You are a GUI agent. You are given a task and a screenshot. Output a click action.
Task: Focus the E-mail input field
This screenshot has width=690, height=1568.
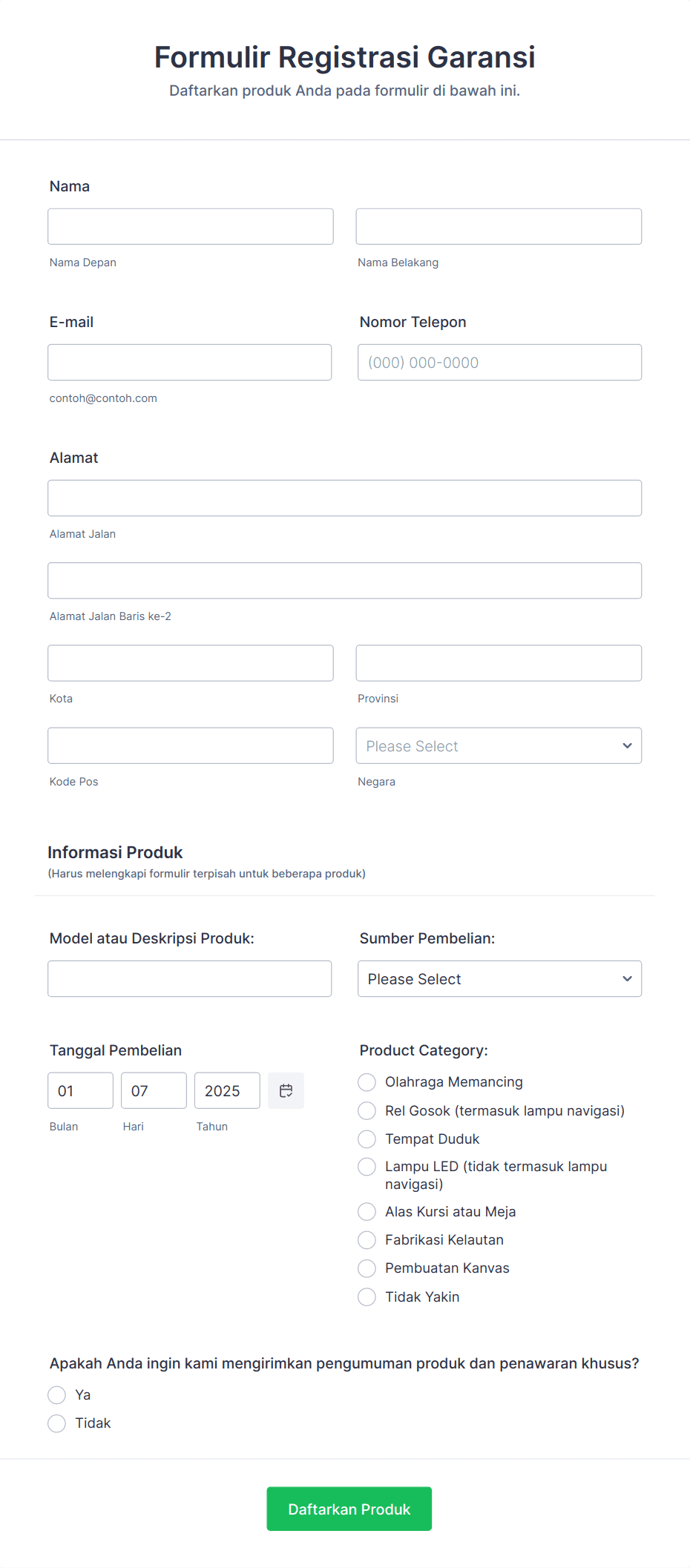pyautogui.click(x=190, y=362)
